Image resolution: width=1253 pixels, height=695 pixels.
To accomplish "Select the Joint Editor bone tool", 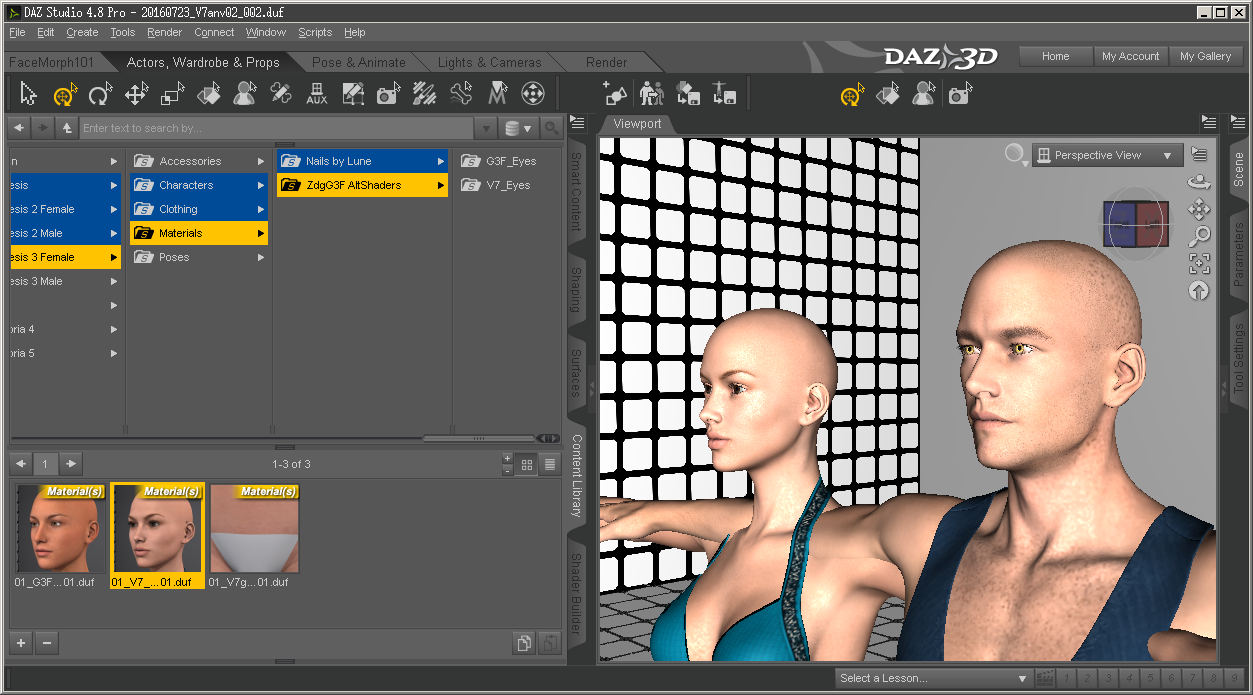I will 281,95.
